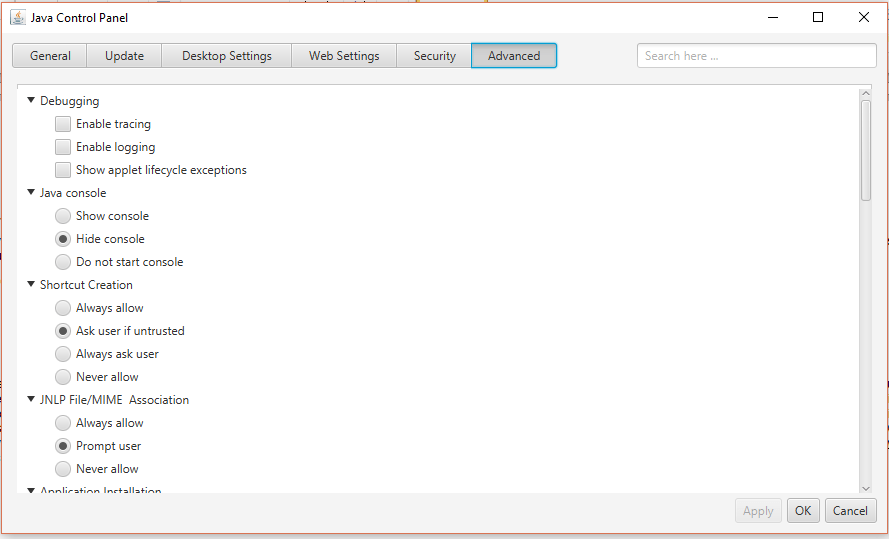889x539 pixels.
Task: Click the Java icon in title bar
Action: [x=18, y=18]
